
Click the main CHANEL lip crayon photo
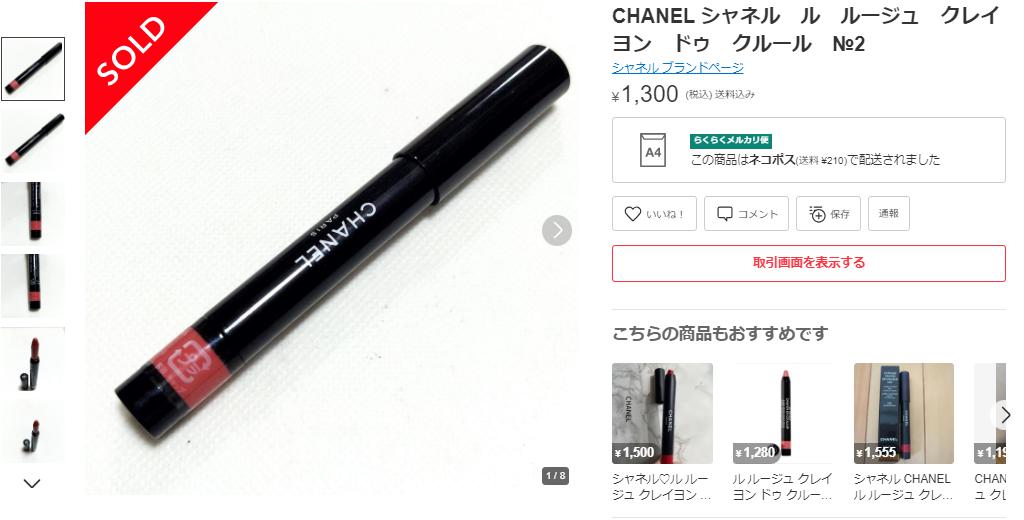point(331,248)
